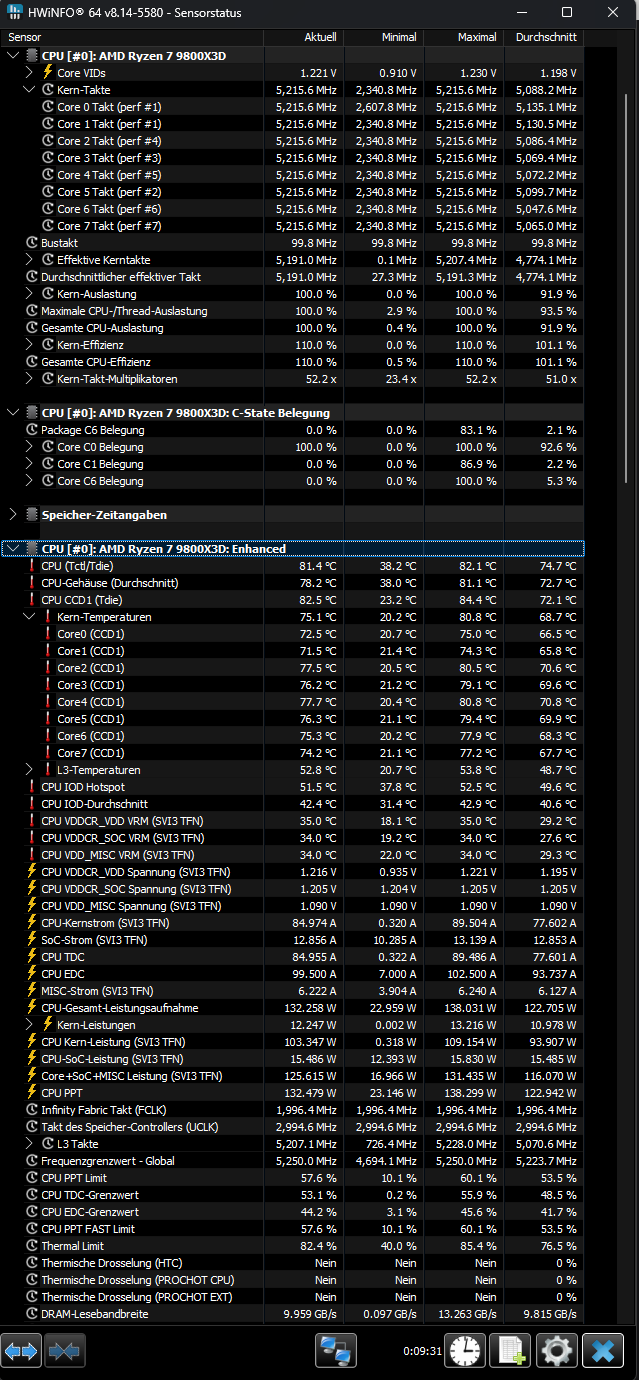
Task: Click the Aktuell column header
Action: point(304,37)
